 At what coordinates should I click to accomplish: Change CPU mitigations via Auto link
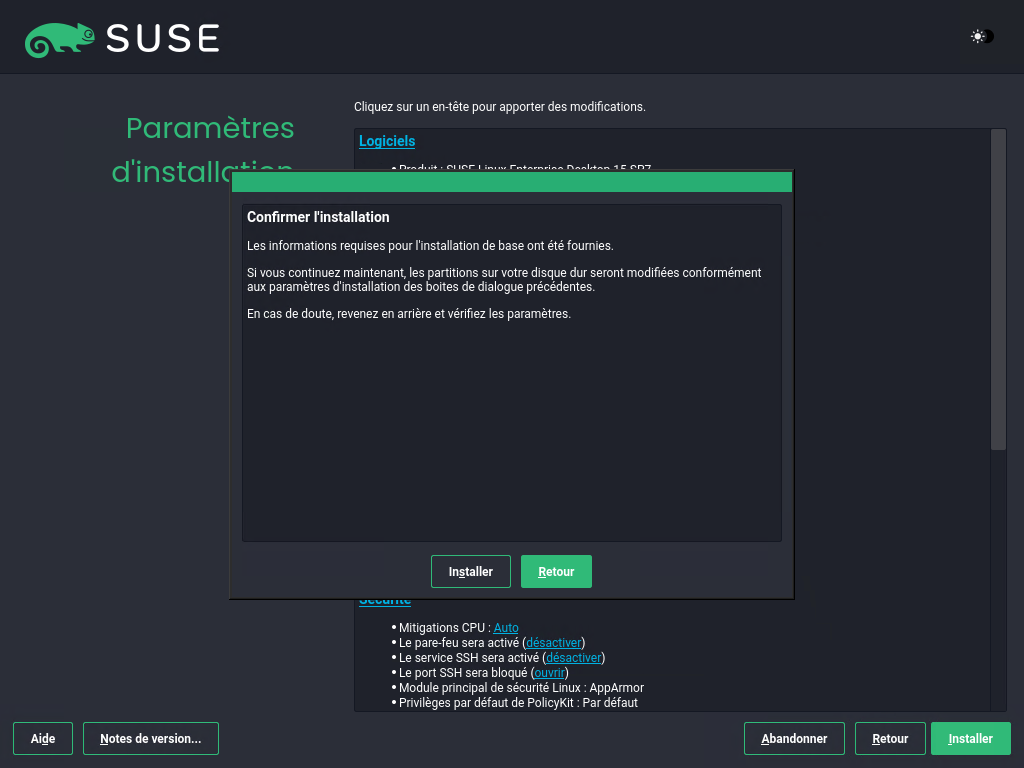click(x=506, y=628)
